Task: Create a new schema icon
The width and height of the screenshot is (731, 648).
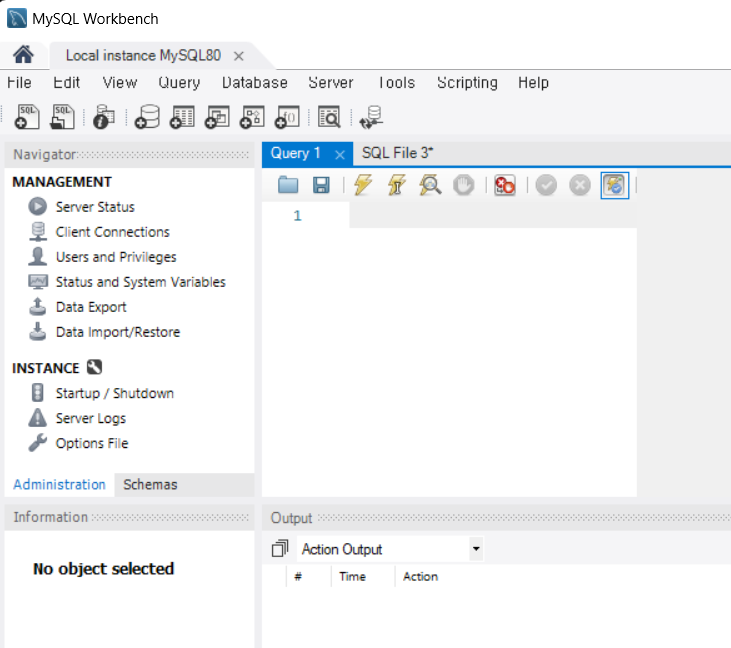Action: pos(147,117)
